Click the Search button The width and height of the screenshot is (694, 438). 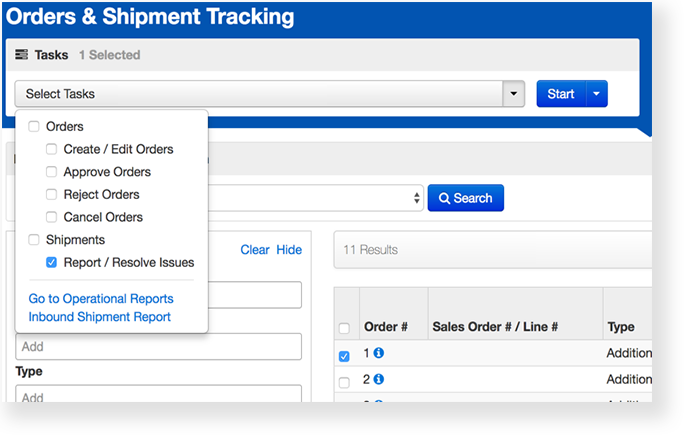[x=465, y=198]
